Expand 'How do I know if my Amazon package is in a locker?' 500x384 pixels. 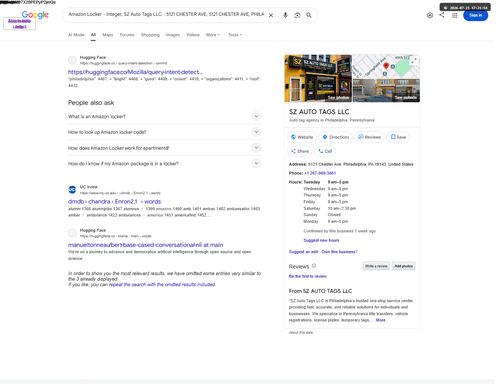(165, 163)
